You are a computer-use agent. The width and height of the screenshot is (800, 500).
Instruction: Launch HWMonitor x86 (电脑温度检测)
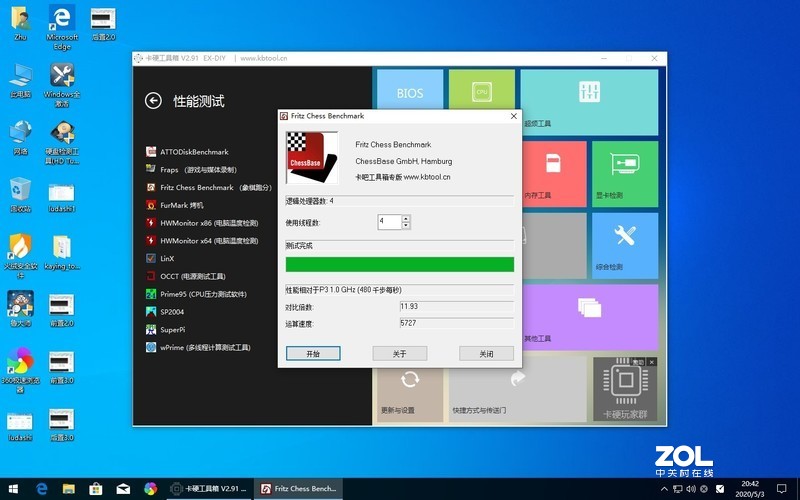click(x=202, y=223)
